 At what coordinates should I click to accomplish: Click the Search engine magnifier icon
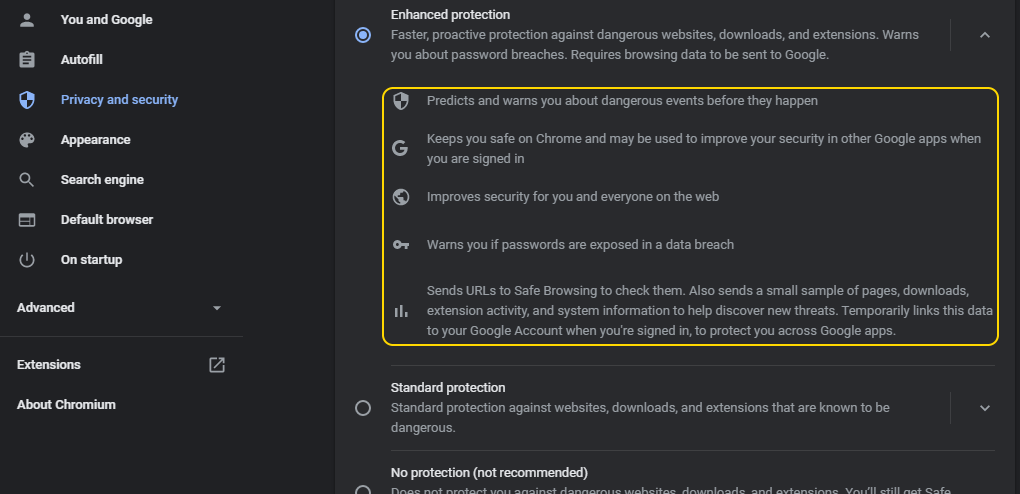27,180
